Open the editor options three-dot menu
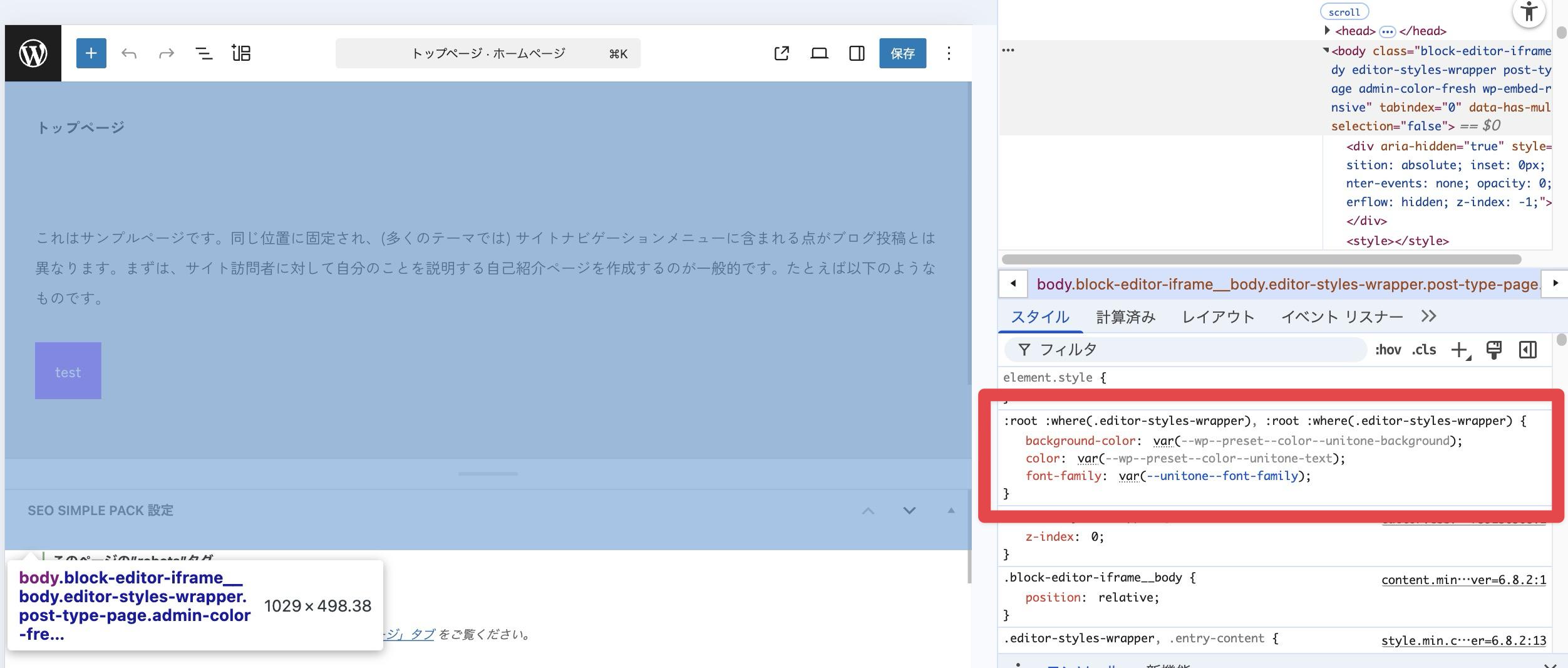This screenshot has height=668, width=1568. pos(949,53)
